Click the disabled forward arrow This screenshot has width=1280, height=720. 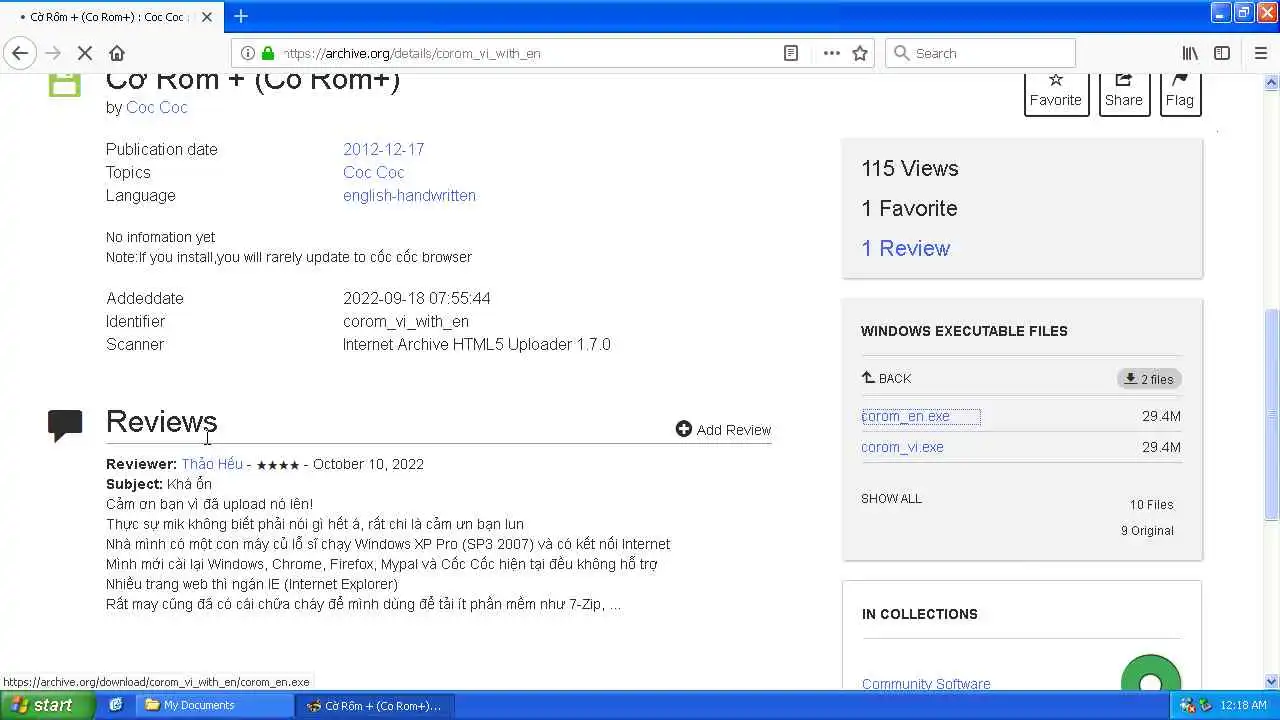[52, 53]
